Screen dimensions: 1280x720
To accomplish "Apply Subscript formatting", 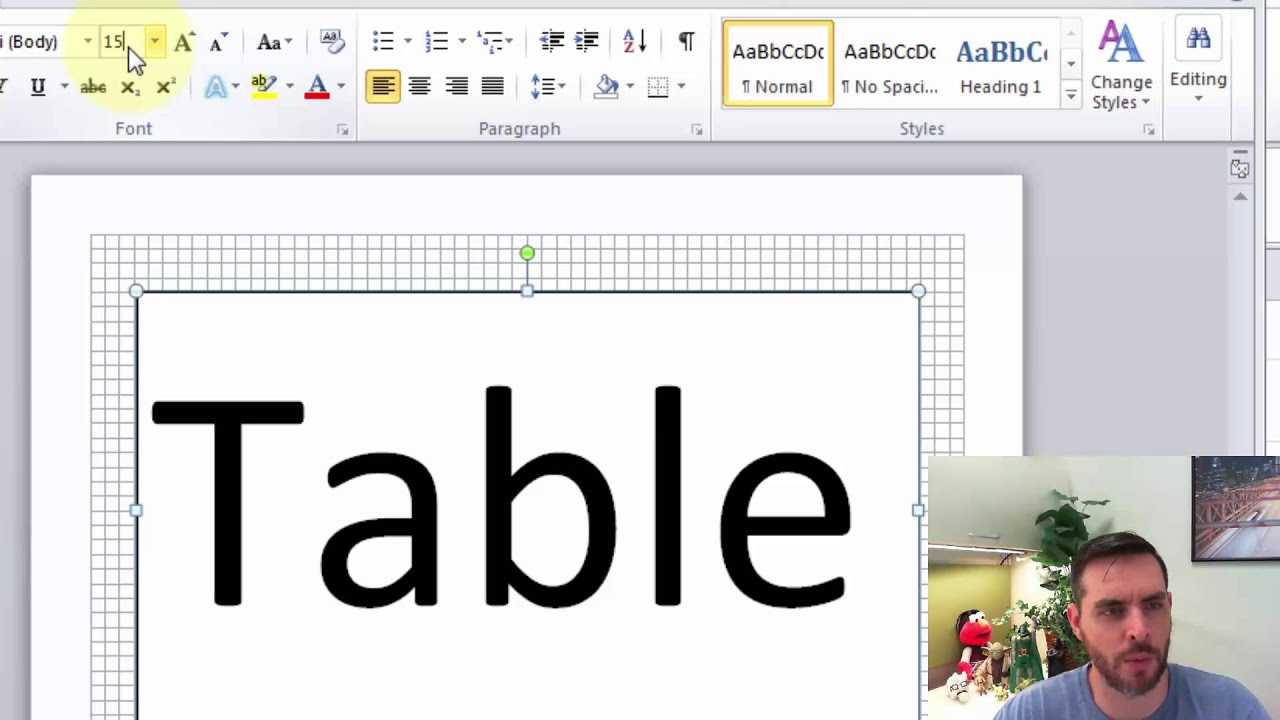I will pos(128,87).
